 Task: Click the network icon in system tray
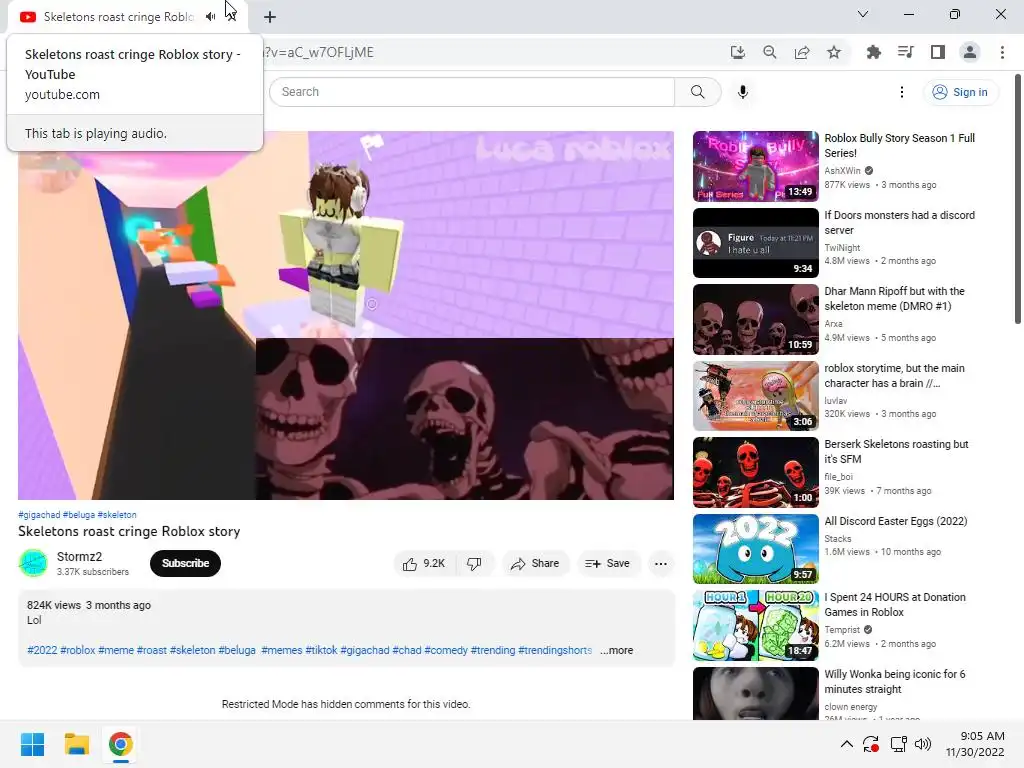click(899, 744)
